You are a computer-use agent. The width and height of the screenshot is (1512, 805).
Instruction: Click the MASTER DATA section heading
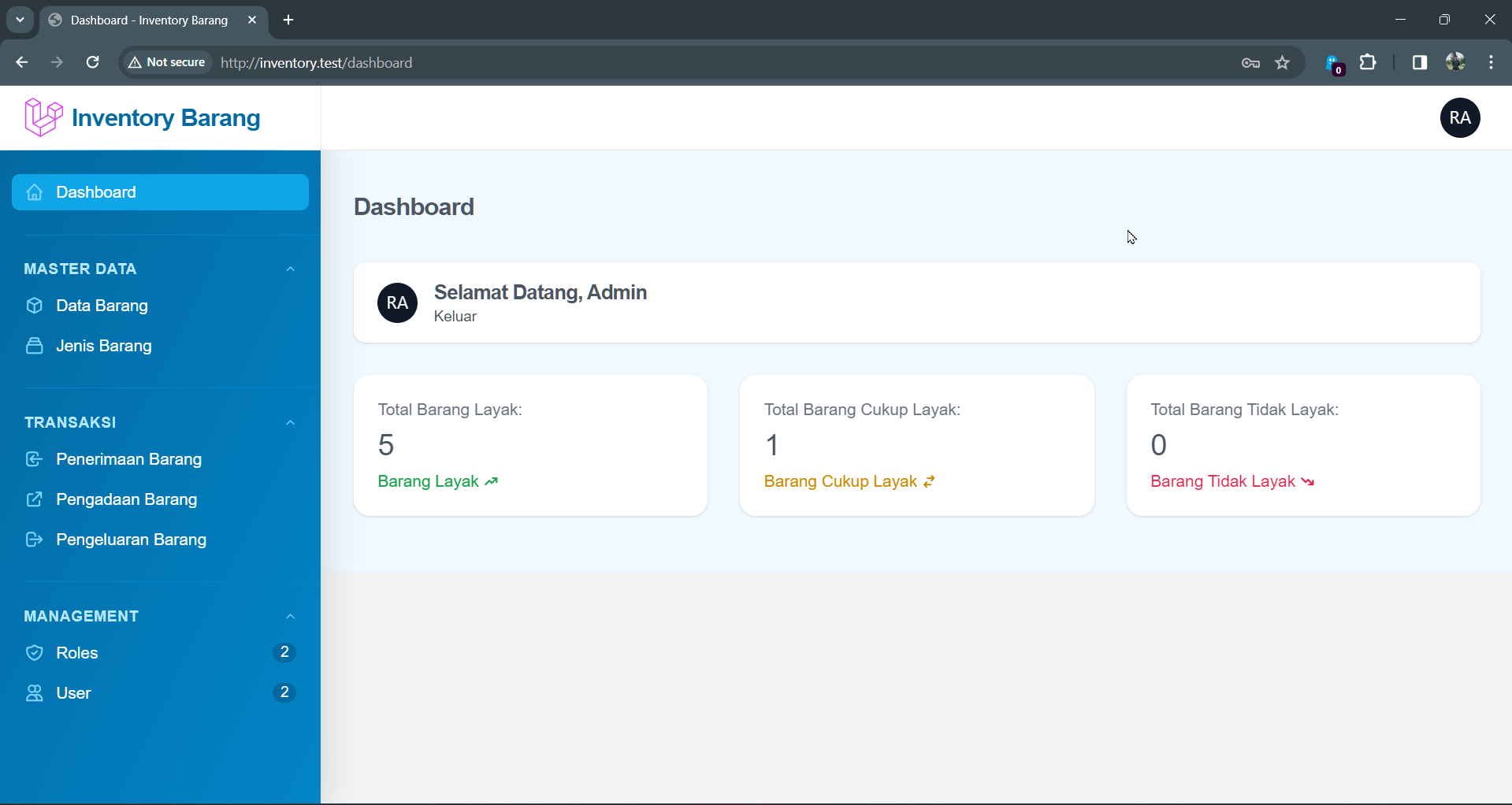click(x=80, y=269)
